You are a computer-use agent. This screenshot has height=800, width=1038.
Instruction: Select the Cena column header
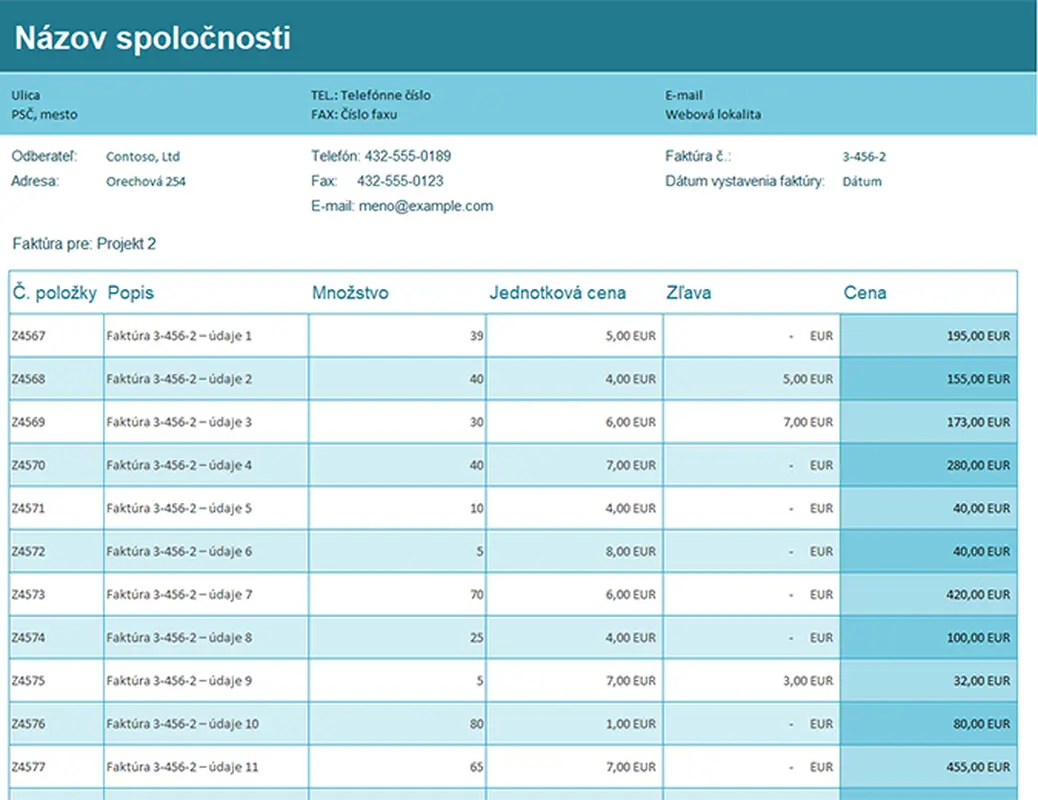click(x=865, y=293)
